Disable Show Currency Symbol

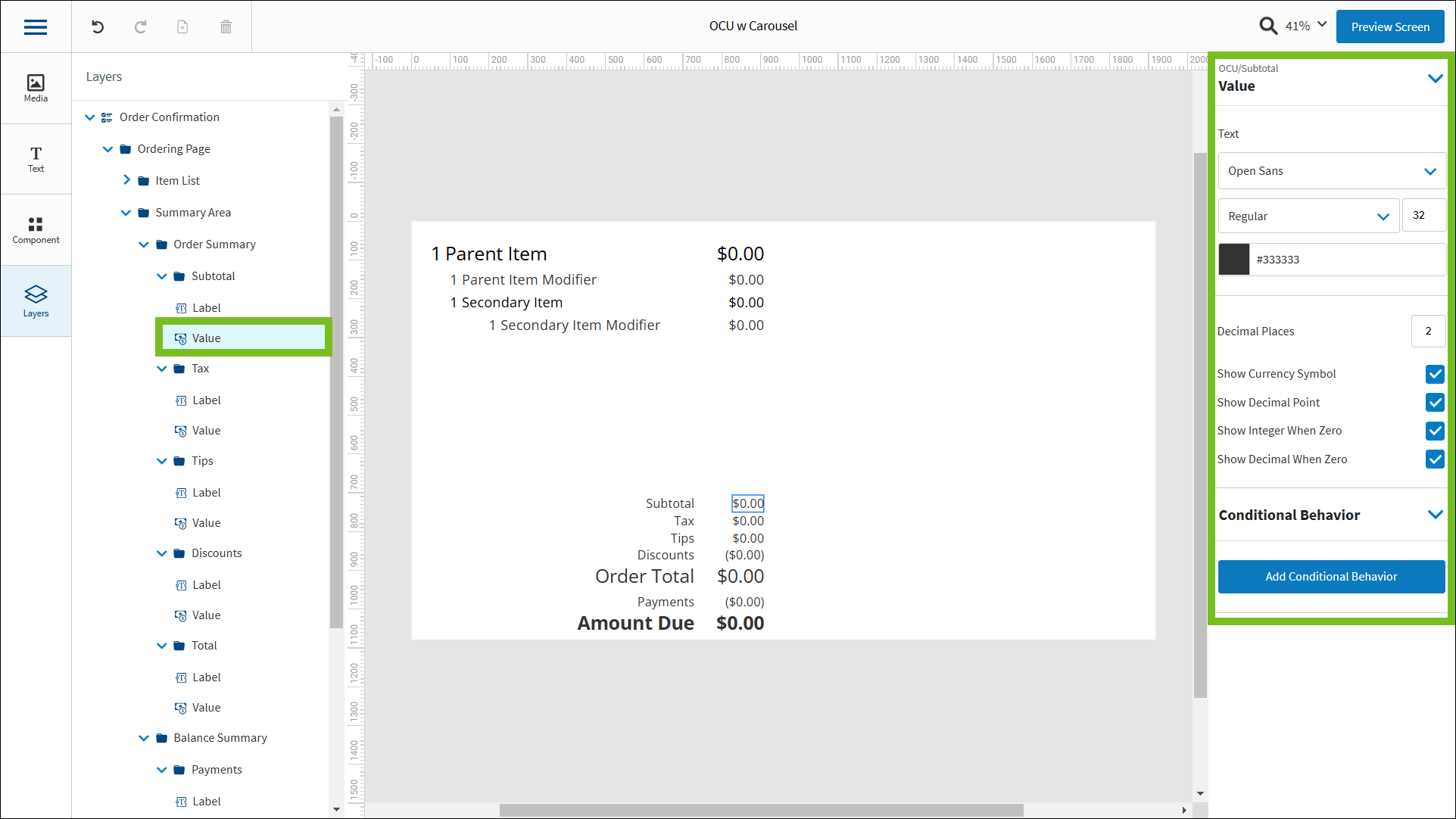(x=1435, y=374)
